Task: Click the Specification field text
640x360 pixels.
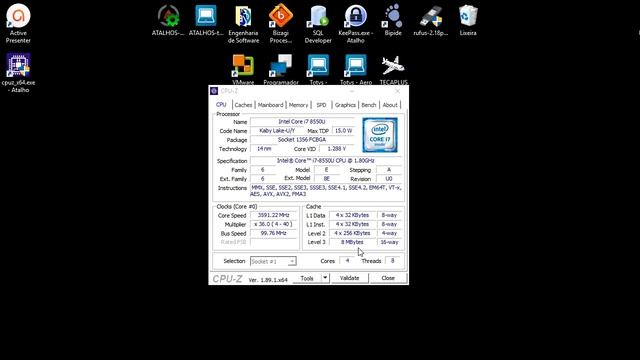Action: coord(326,161)
